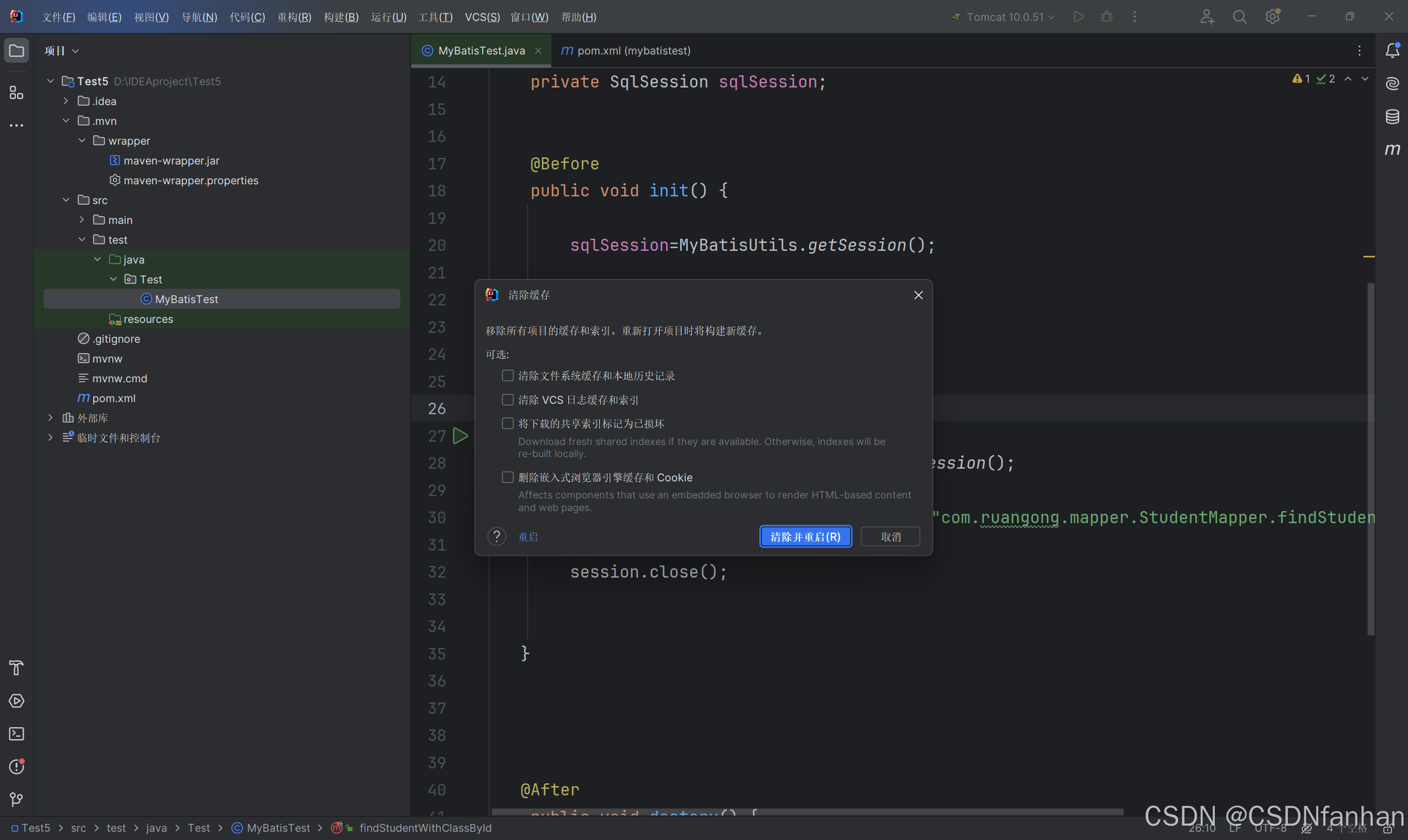Click the Debug bug icon
The image size is (1408, 840).
pos(1106,17)
